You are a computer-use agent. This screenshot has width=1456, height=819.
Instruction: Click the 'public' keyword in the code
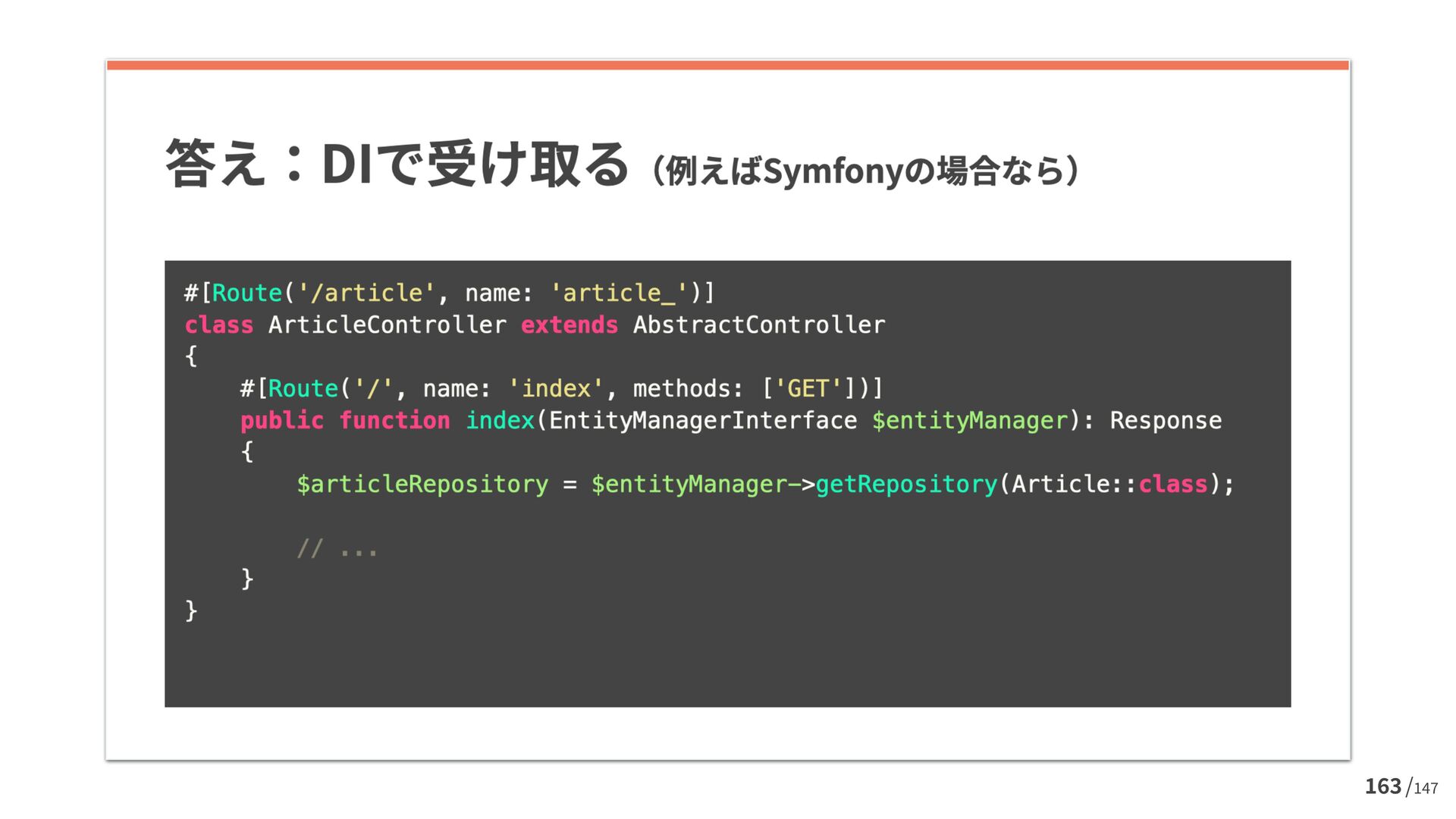point(281,420)
